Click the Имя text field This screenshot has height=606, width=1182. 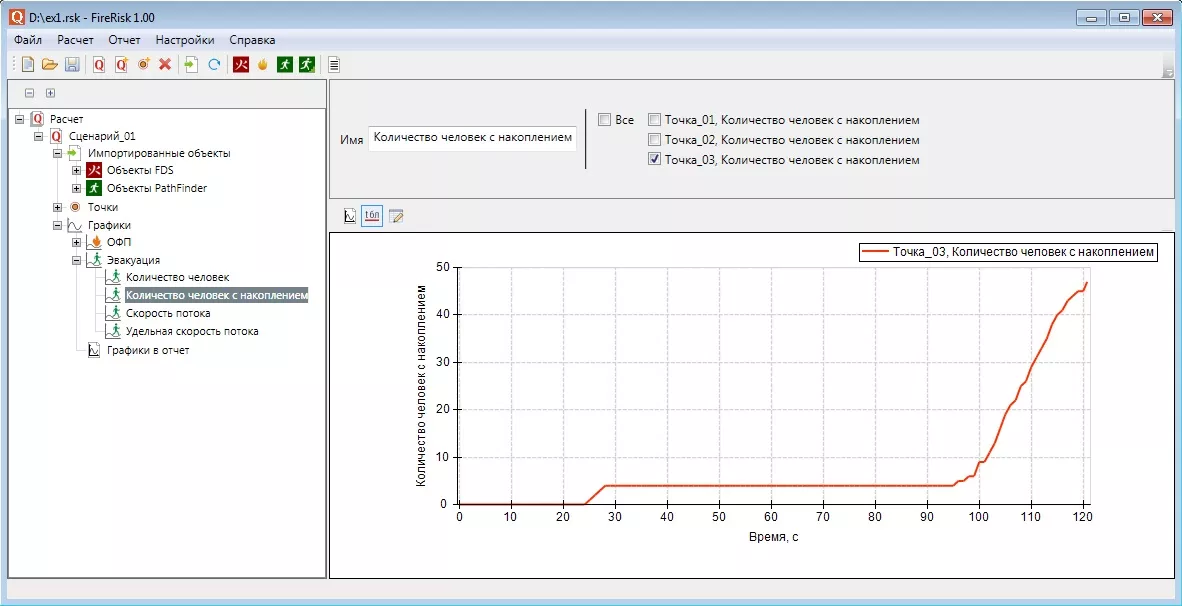coord(472,138)
